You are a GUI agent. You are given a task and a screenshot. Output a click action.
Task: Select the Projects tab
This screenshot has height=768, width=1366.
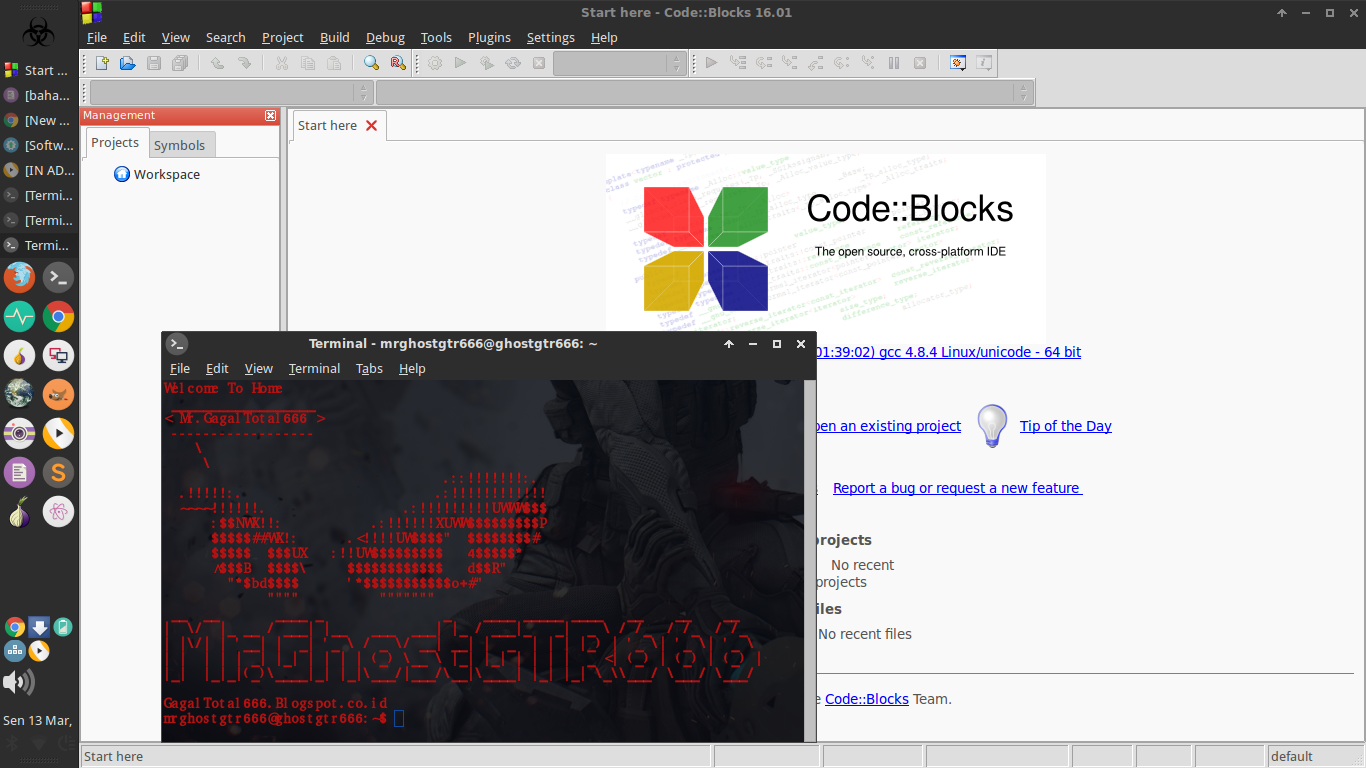pyautogui.click(x=115, y=142)
